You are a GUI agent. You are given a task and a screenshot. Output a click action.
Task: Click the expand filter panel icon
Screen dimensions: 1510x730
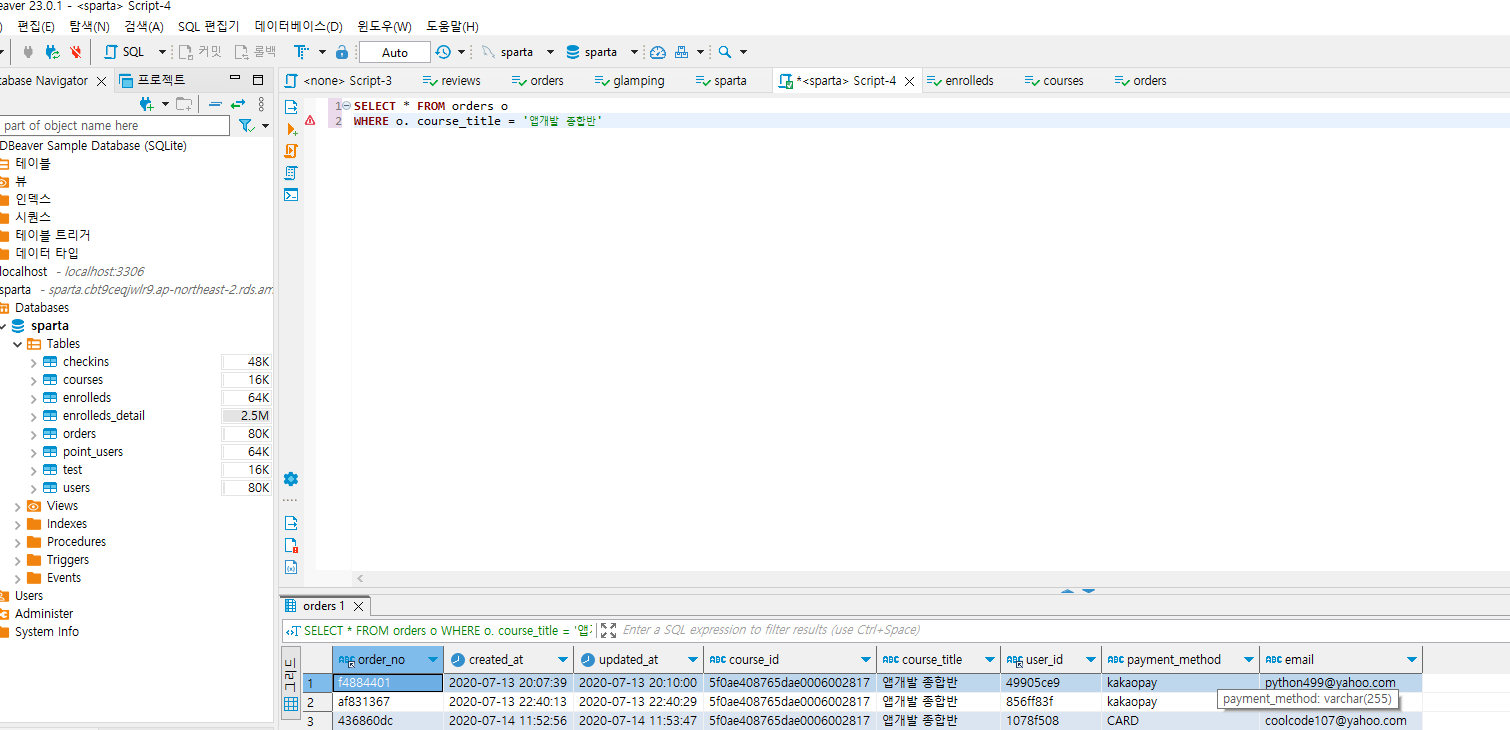[608, 630]
